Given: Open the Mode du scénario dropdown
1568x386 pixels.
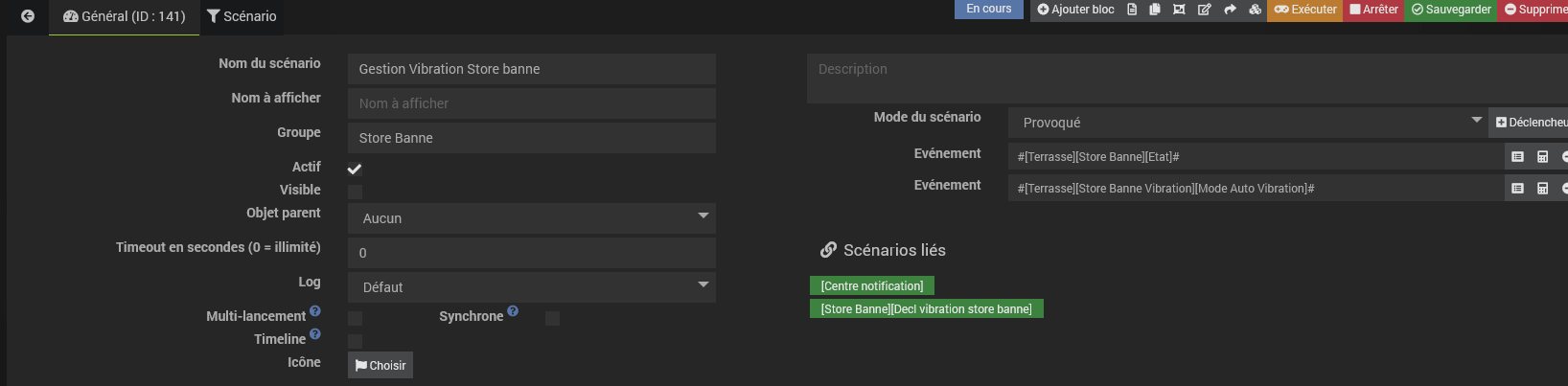Looking at the screenshot, I should point(1246,123).
